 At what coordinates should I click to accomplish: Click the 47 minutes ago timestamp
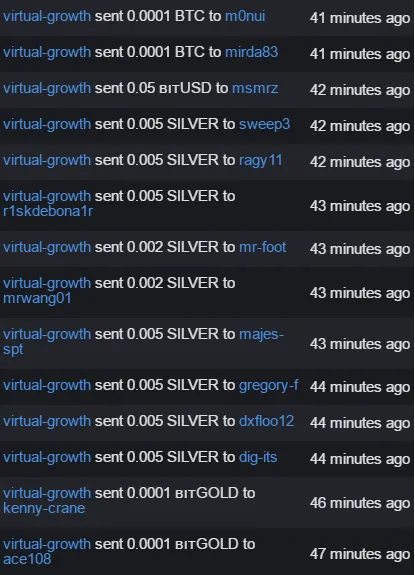(360, 554)
